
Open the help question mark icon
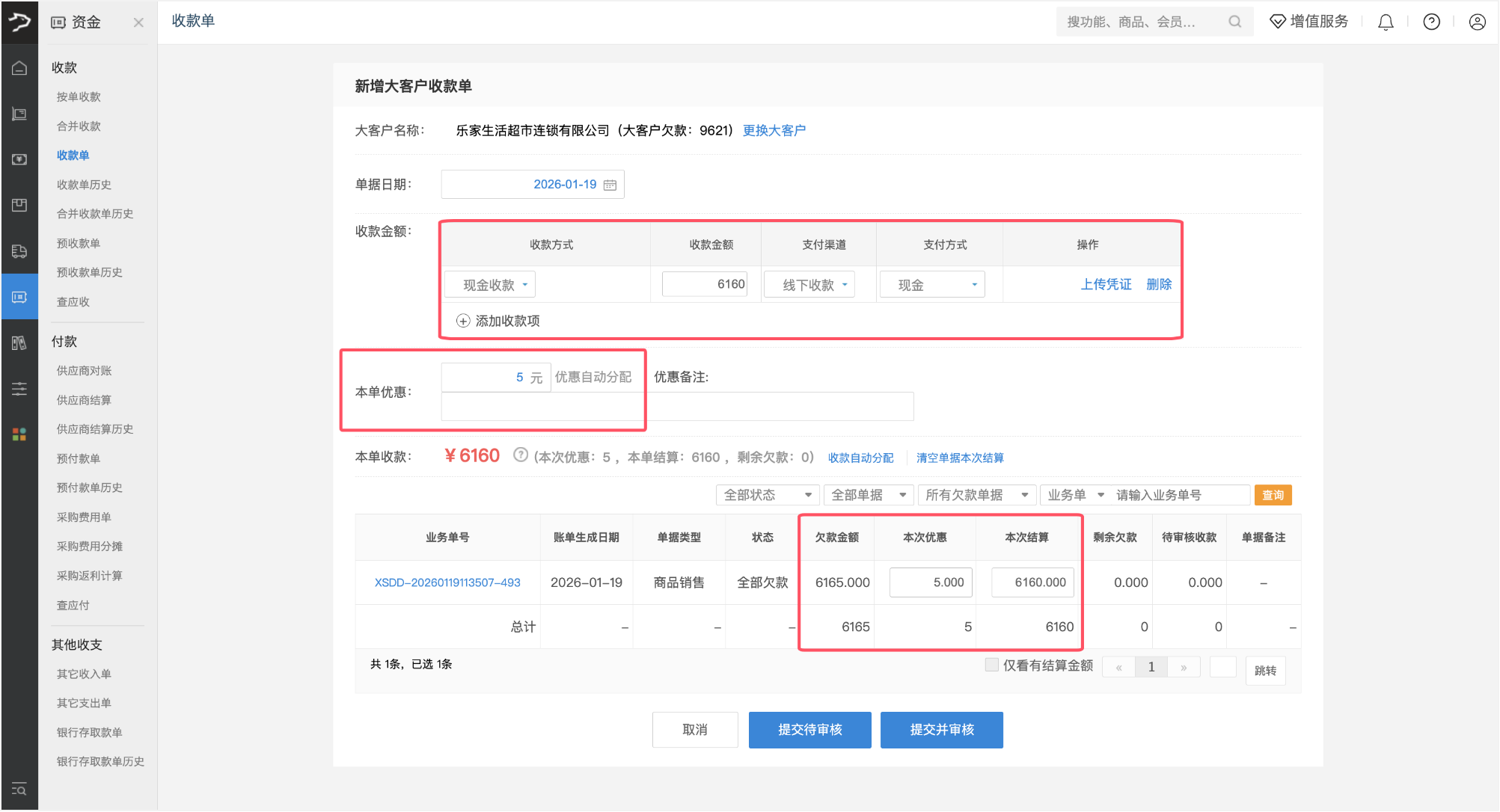pyautogui.click(x=1431, y=22)
